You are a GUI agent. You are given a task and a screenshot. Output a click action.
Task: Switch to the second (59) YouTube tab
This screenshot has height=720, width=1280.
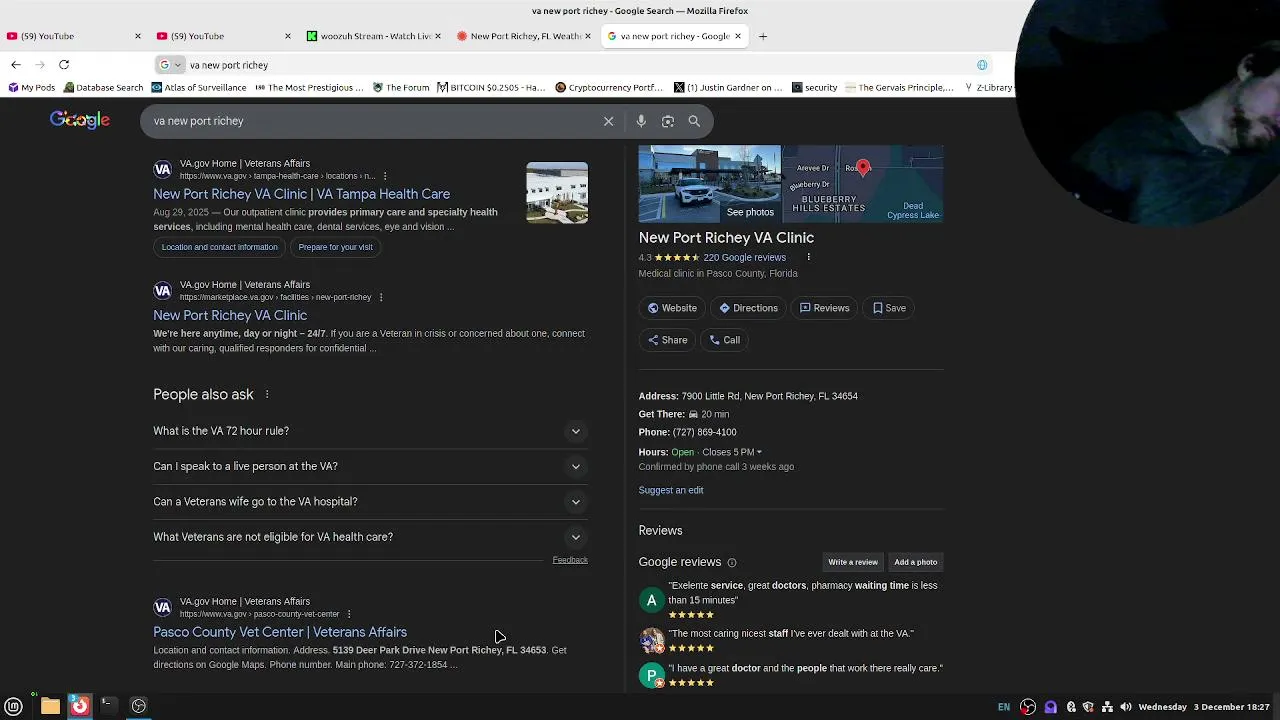[225, 36]
